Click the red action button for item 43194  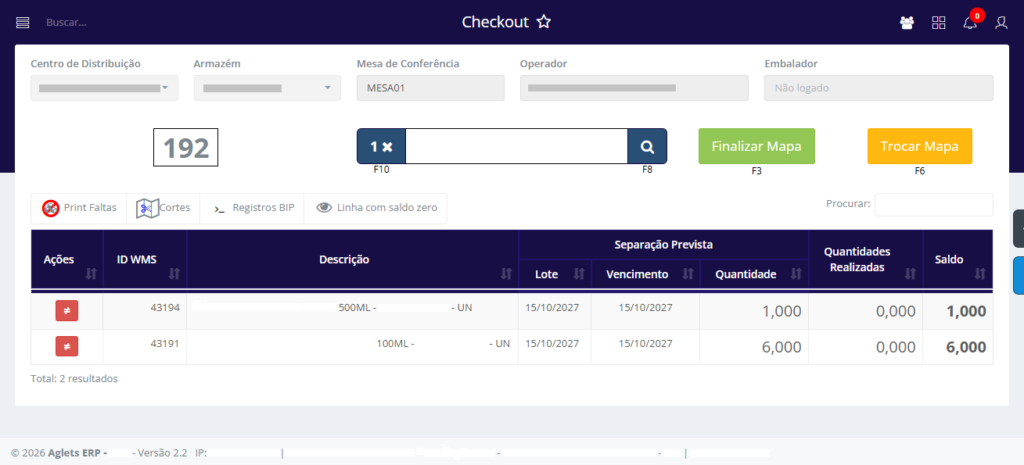67,311
